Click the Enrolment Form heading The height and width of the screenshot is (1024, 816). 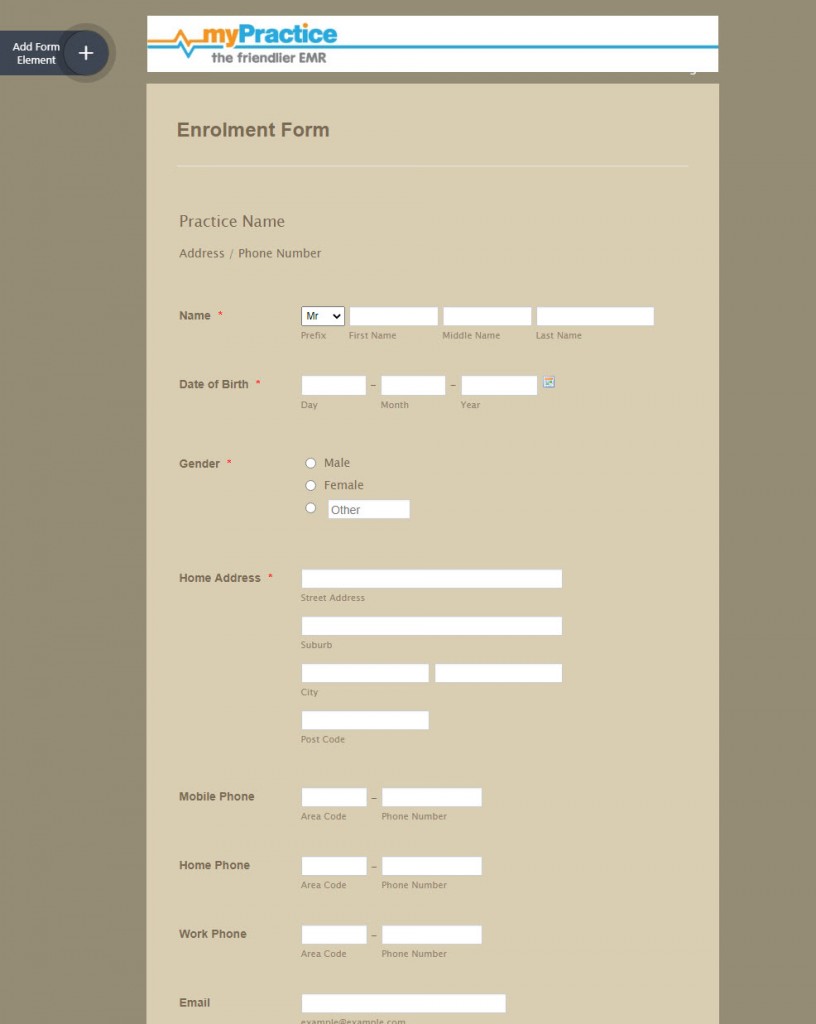click(x=253, y=130)
